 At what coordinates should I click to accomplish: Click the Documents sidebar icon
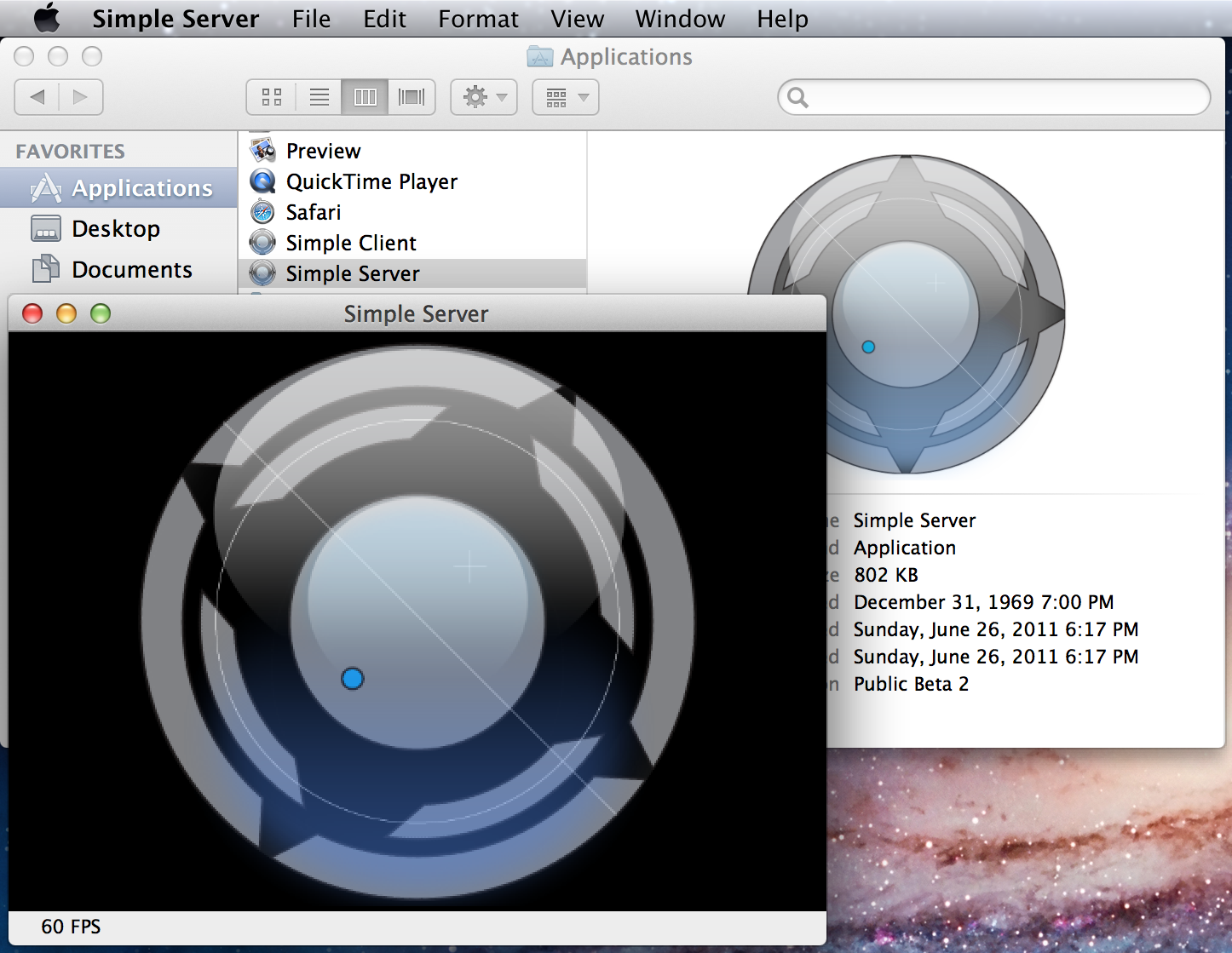46,269
